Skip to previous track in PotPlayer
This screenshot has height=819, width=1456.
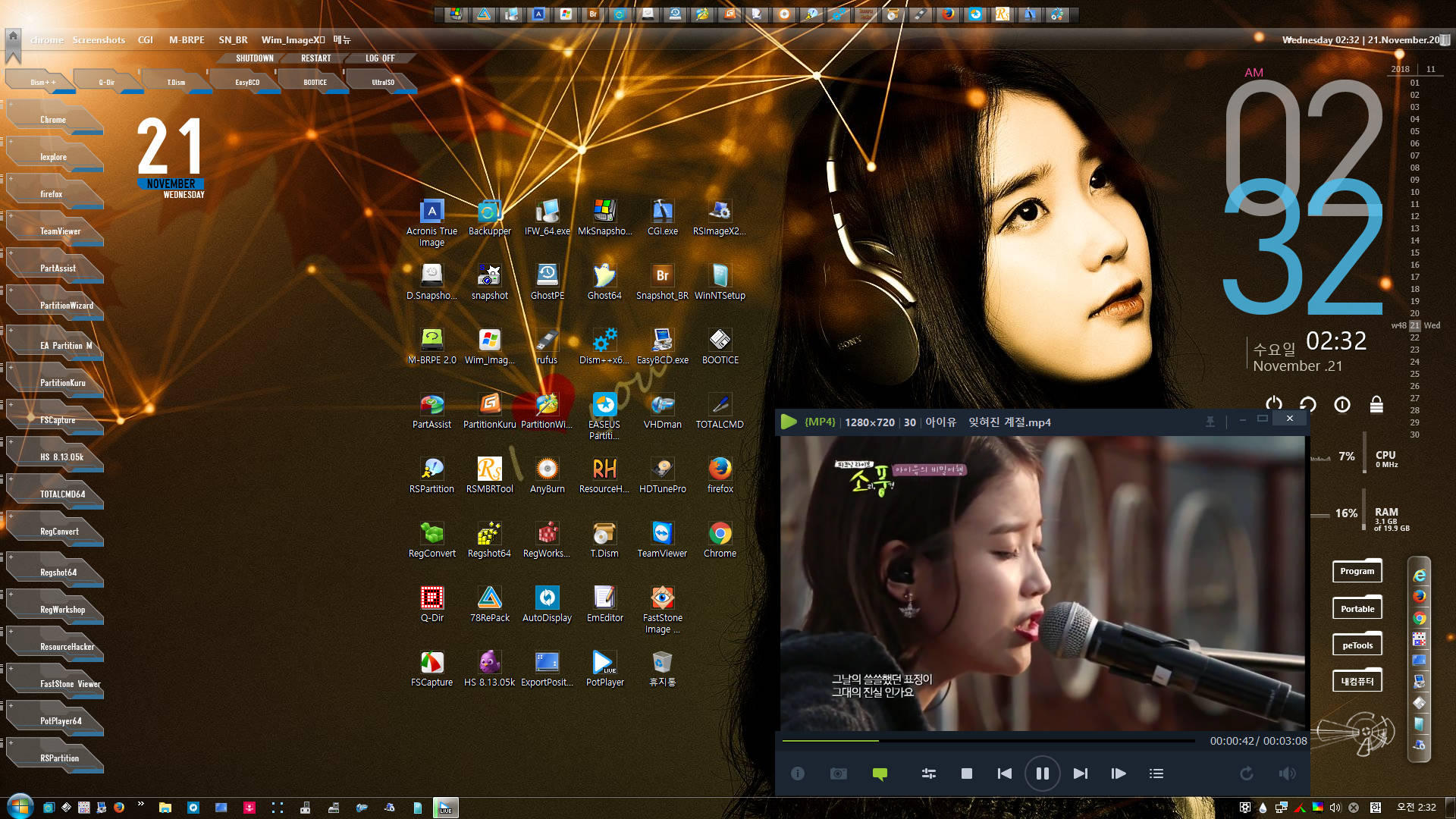coord(1004,773)
